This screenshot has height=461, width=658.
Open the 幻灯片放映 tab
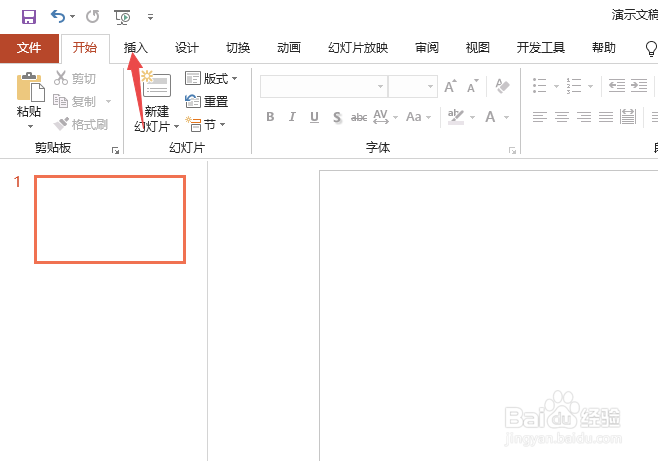point(358,48)
